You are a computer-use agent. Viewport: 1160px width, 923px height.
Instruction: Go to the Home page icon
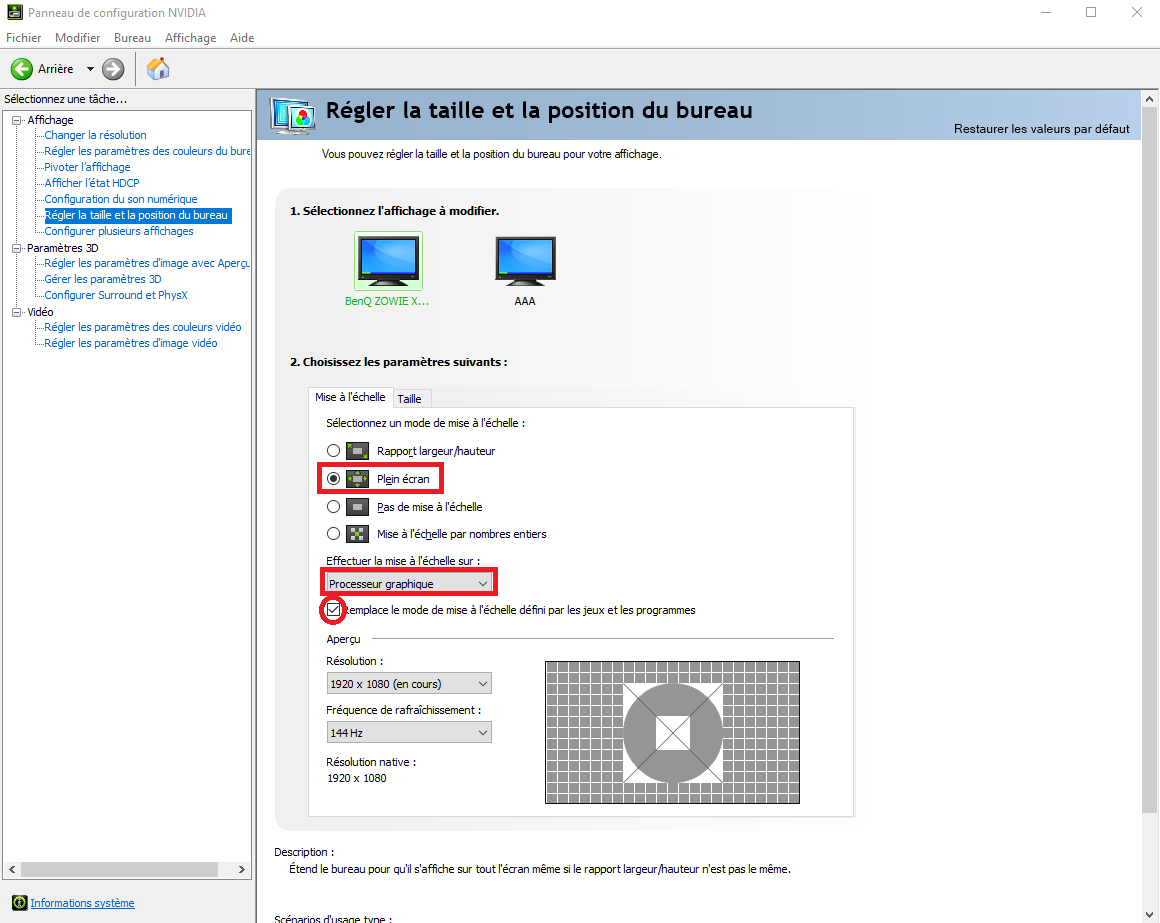pos(158,69)
